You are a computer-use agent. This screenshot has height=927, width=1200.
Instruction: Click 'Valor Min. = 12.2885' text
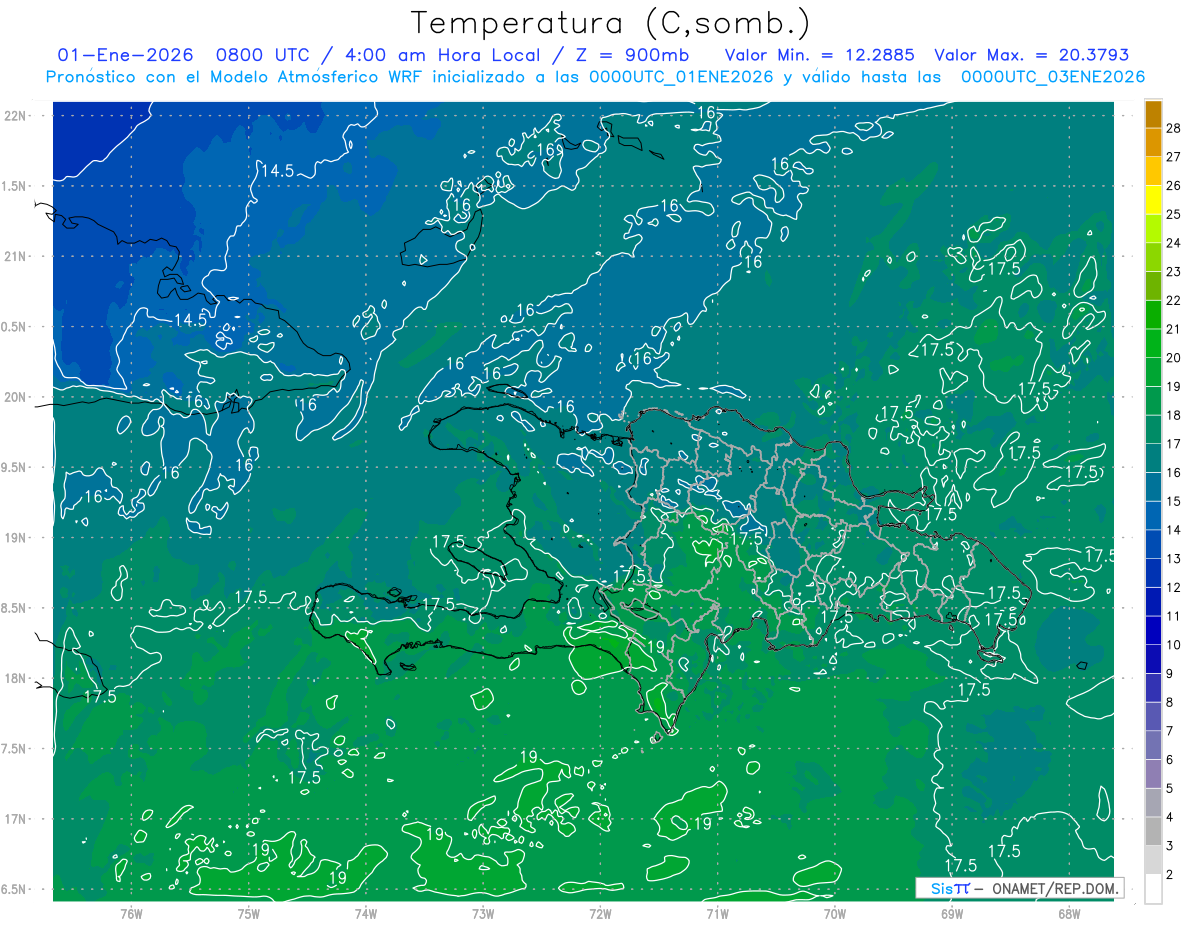click(820, 55)
